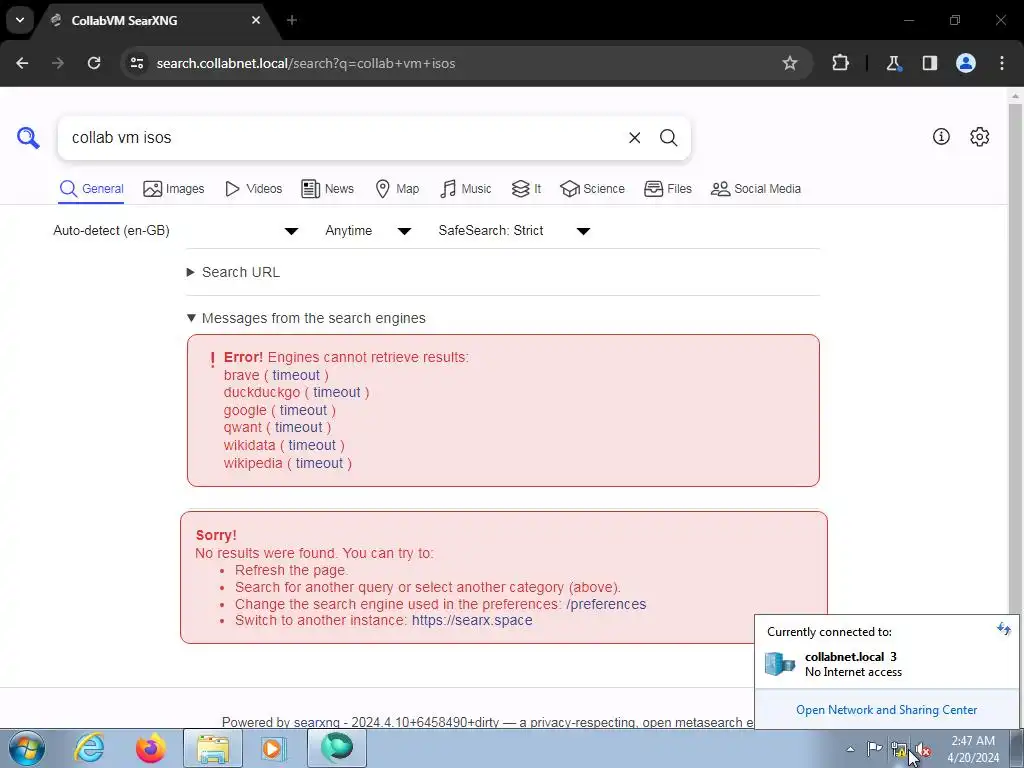Open the https://searx.space link

(472, 620)
